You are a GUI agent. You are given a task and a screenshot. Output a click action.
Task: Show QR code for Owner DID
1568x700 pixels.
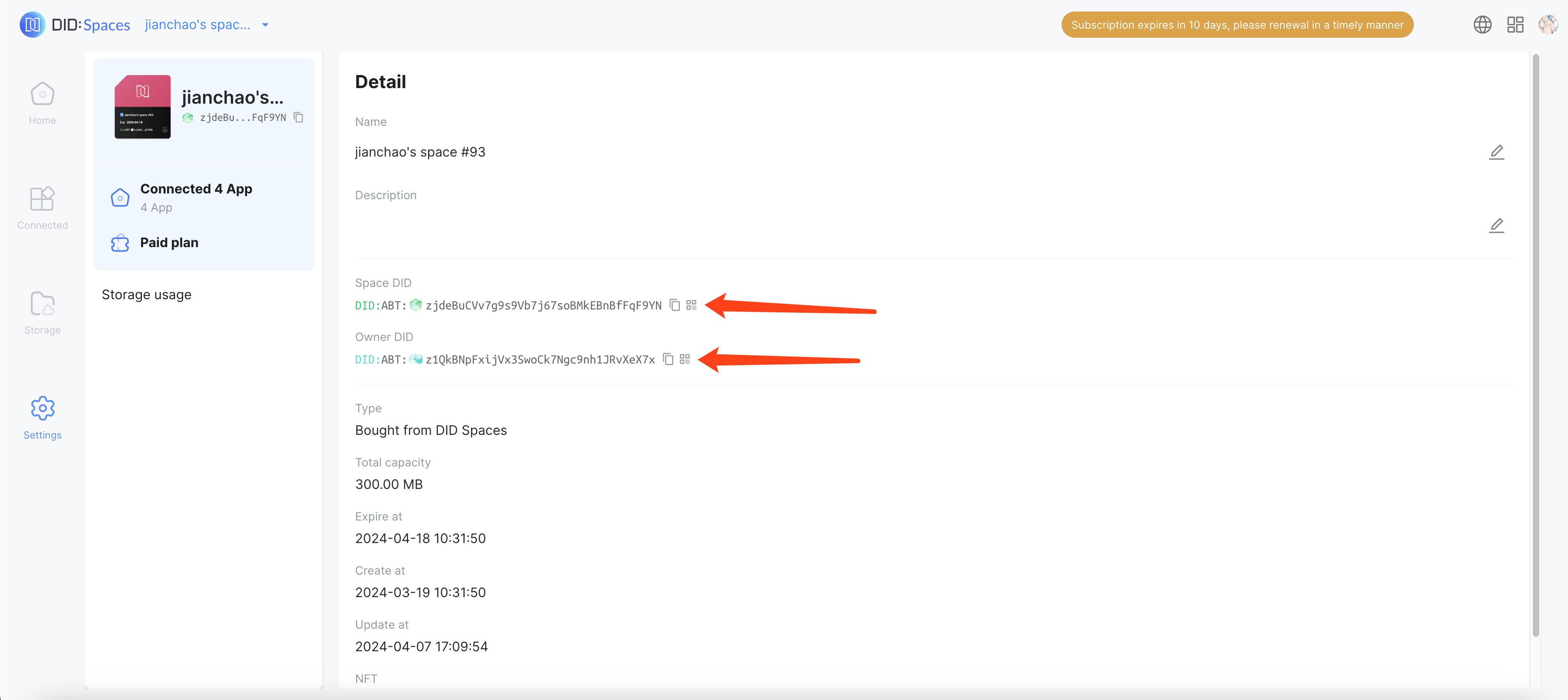pos(685,359)
